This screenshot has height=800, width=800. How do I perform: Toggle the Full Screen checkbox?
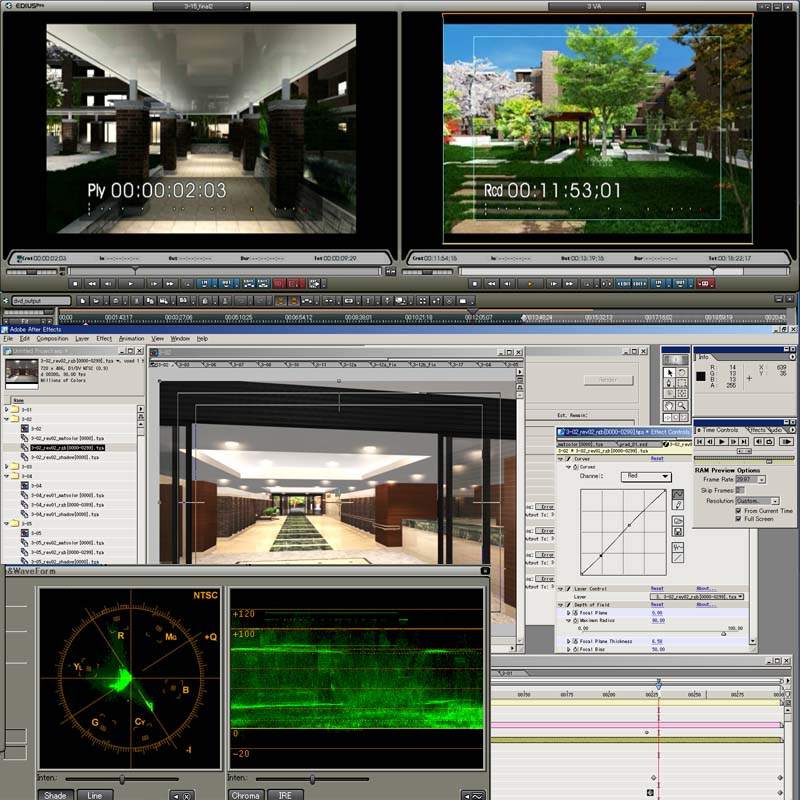(738, 519)
